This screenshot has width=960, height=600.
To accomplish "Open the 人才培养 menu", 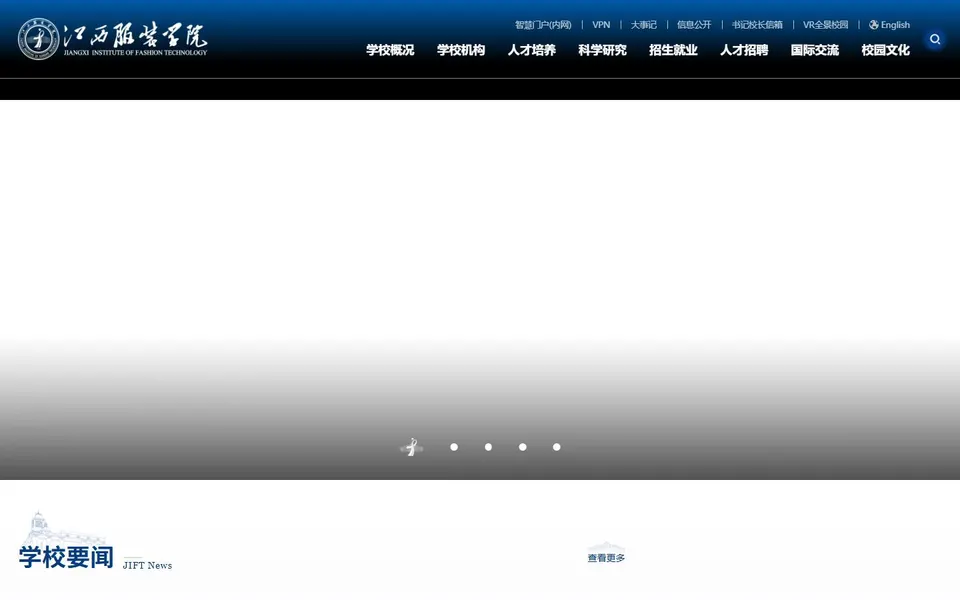I will click(531, 50).
